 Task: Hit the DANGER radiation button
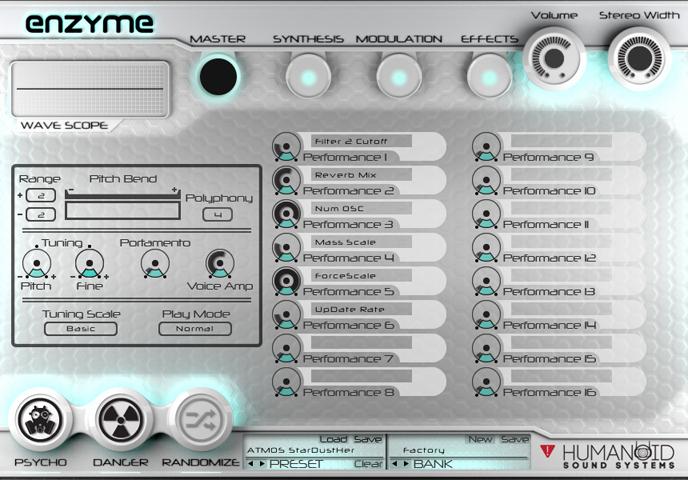pyautogui.click(x=120, y=420)
